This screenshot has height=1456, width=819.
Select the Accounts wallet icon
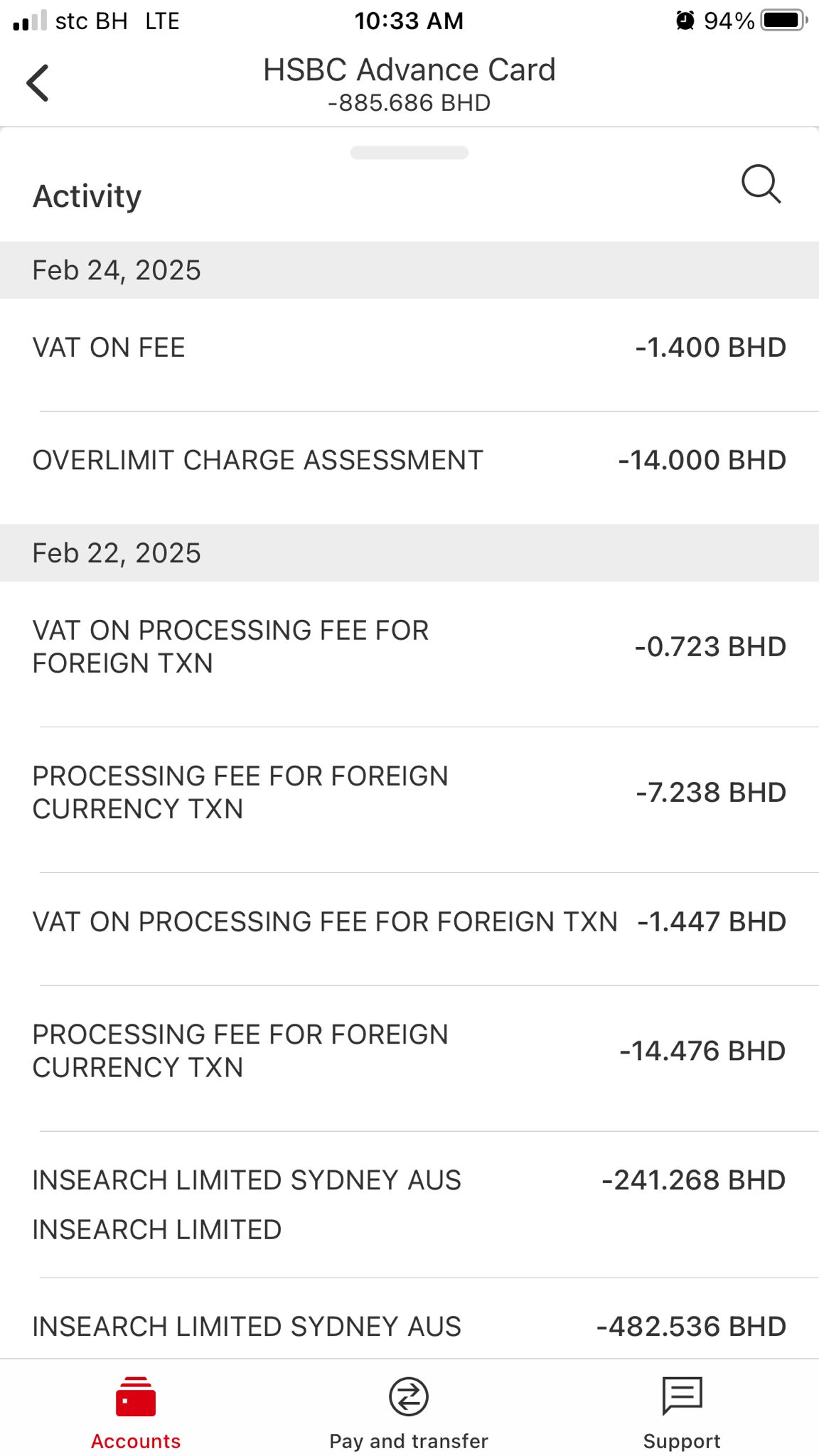(136, 1396)
